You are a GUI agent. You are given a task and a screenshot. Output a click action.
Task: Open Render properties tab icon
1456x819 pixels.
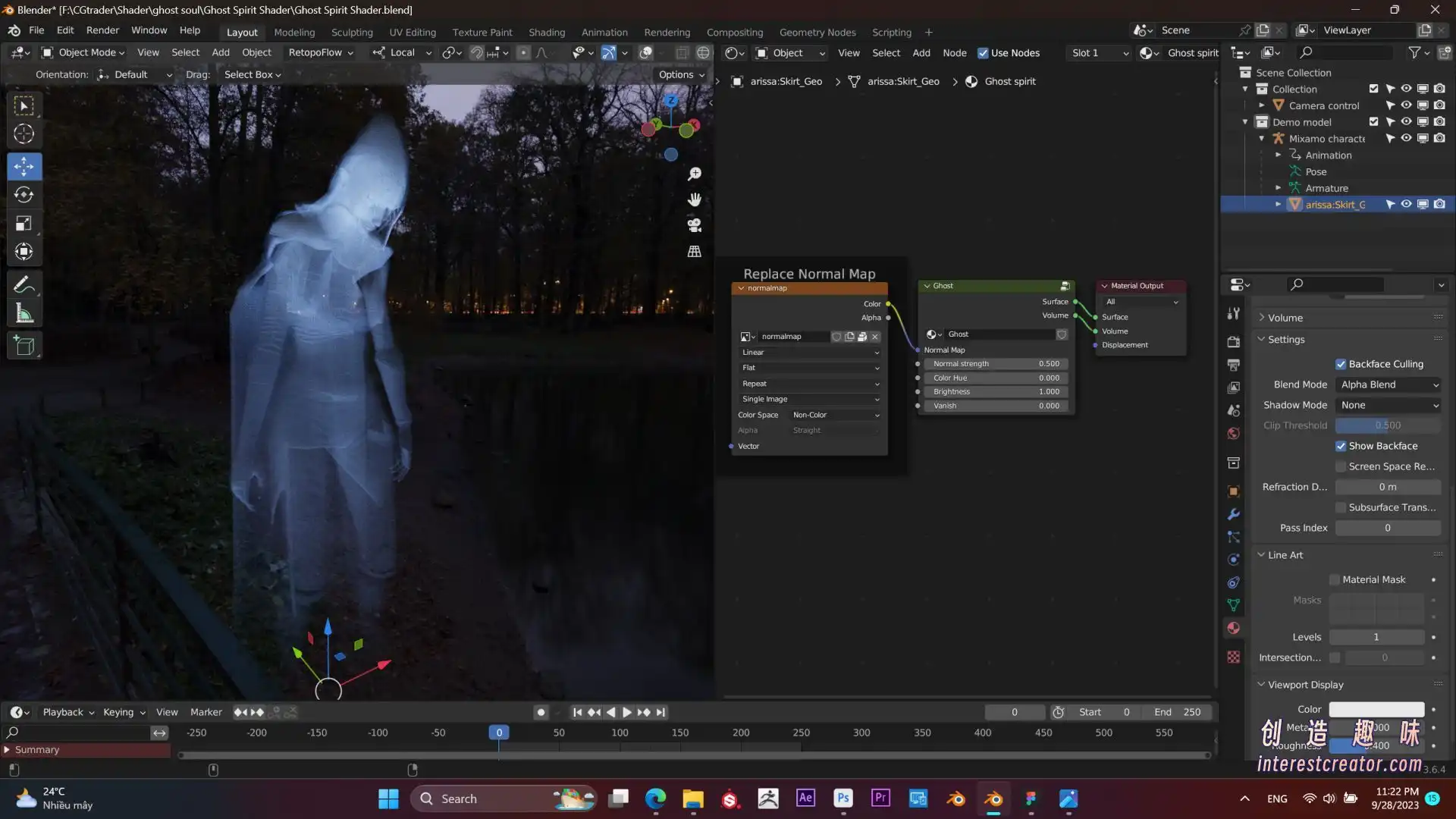coord(1234,342)
